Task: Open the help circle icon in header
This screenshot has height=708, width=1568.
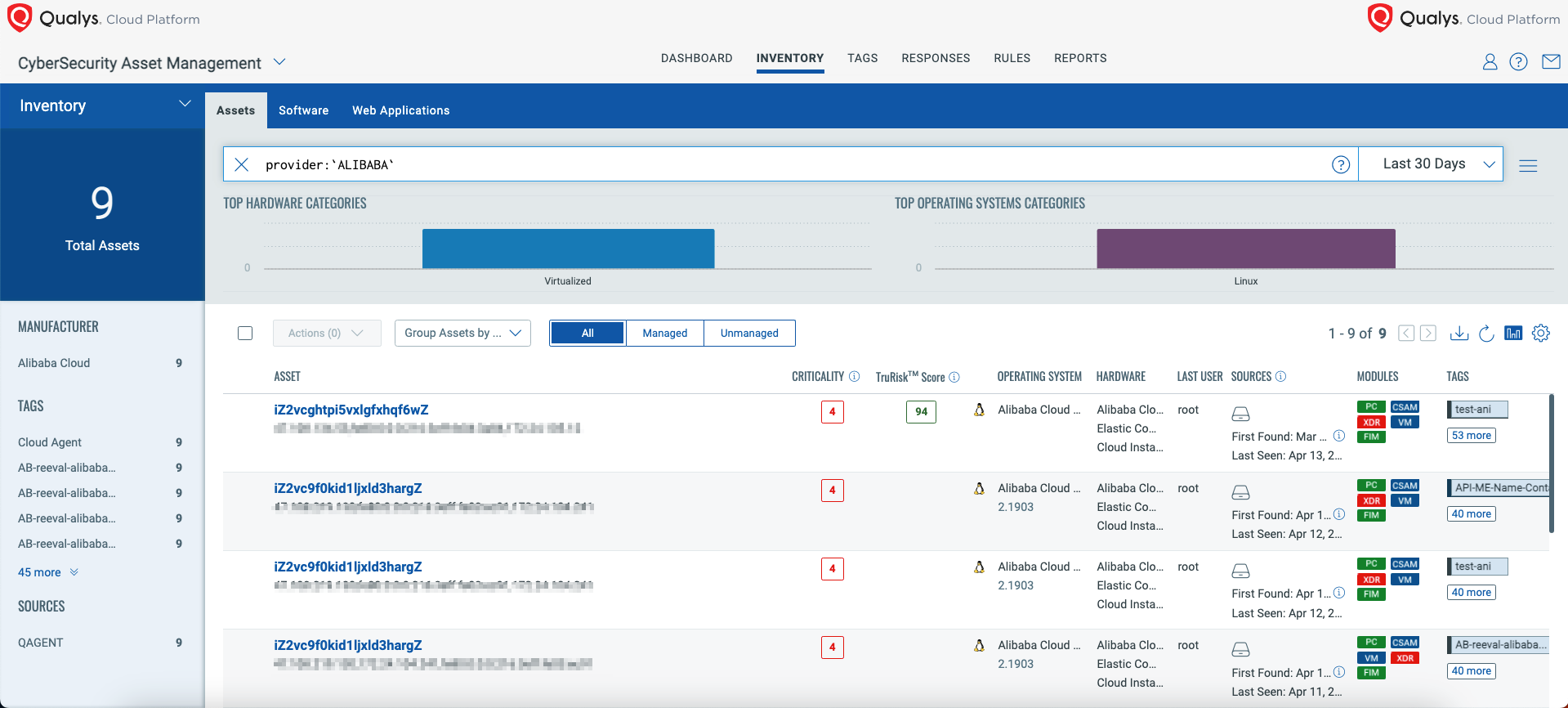Action: 1518,62
